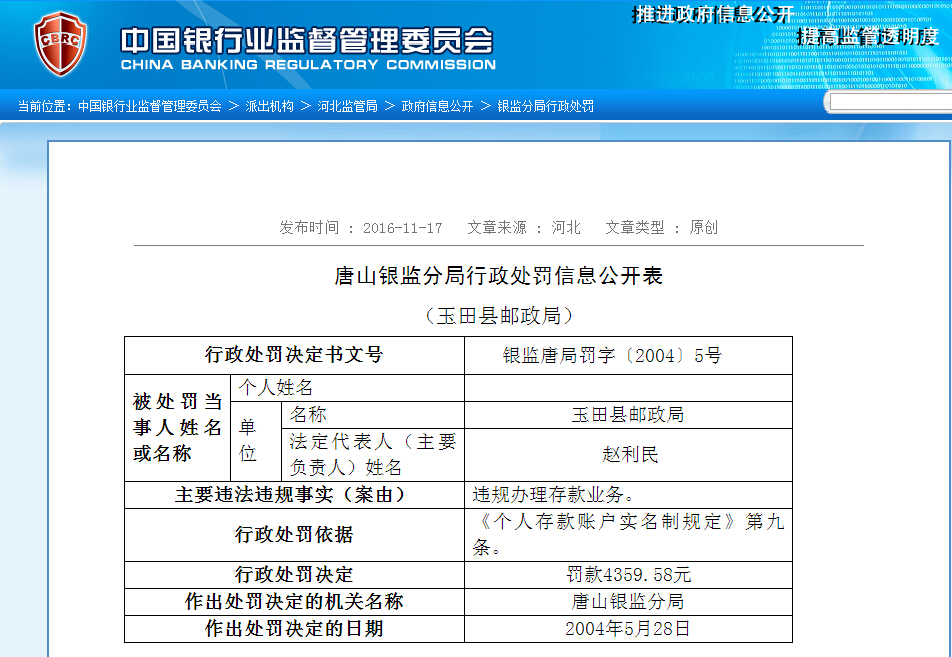Select document number 银监唐局罚字〔2004〕5号

[612, 355]
